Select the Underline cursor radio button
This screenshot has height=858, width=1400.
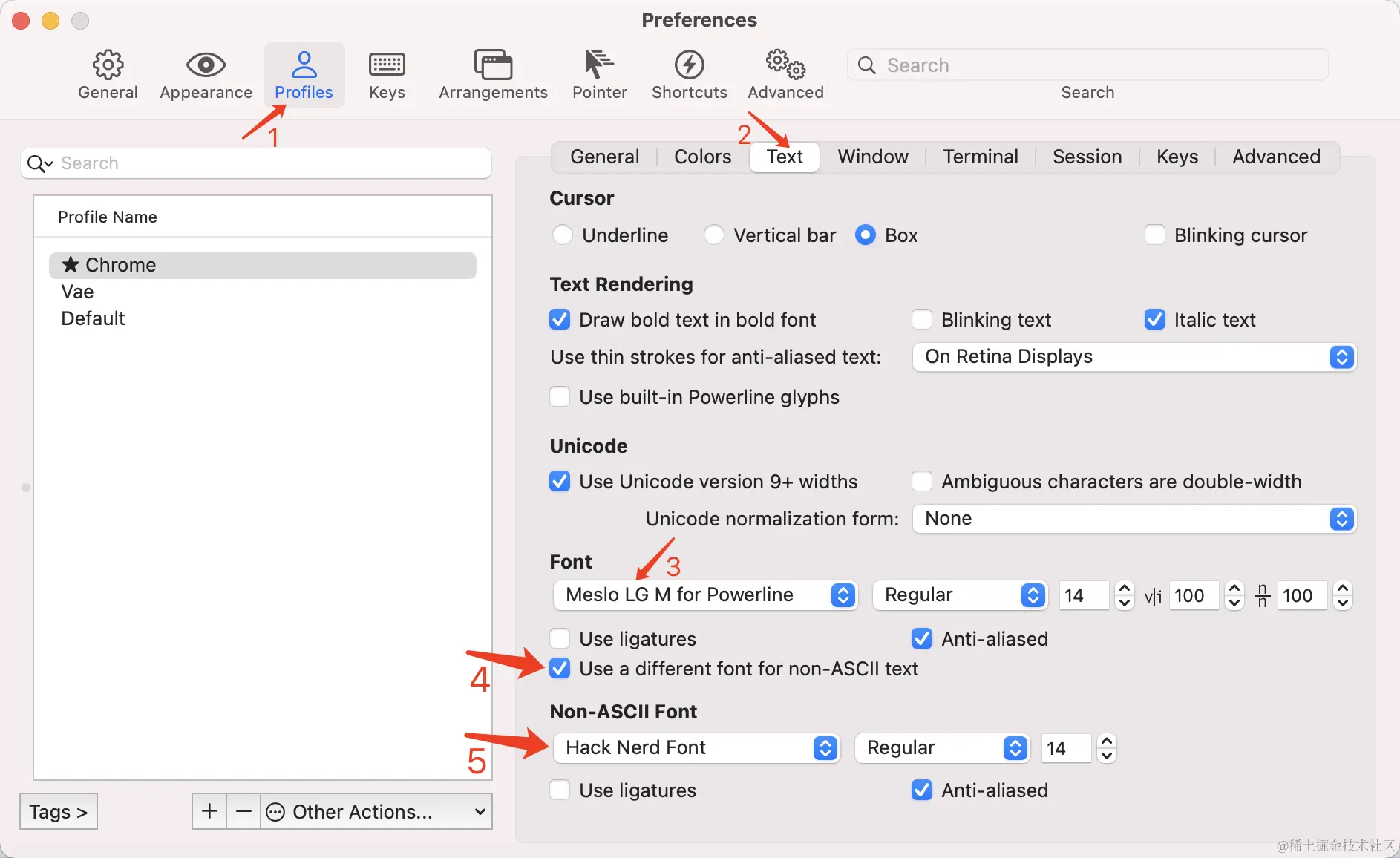(x=563, y=235)
